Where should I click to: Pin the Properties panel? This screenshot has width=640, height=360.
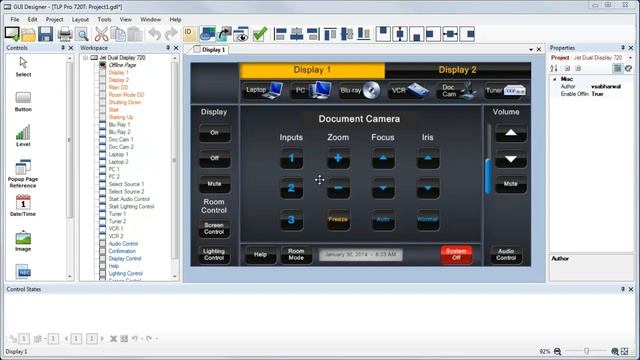tap(623, 48)
